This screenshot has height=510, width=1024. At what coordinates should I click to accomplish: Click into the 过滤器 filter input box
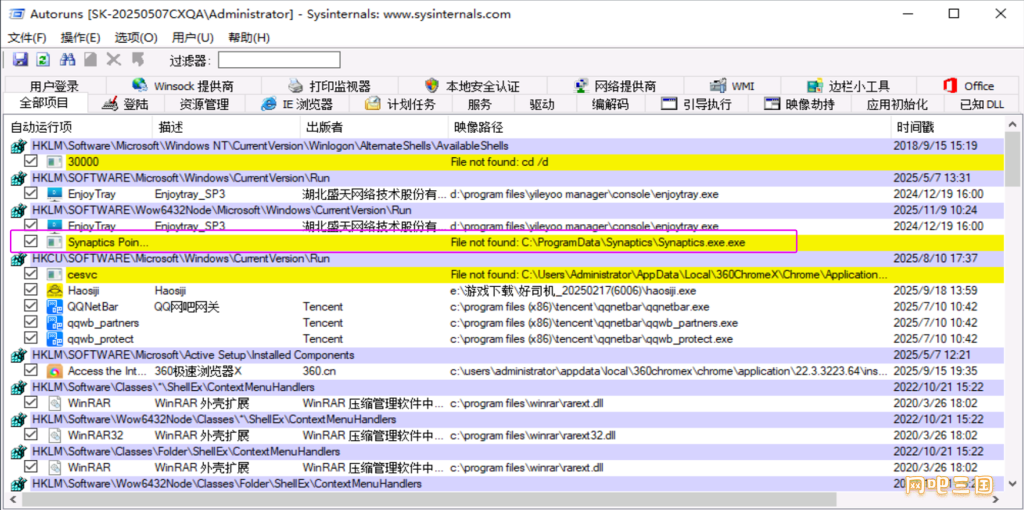click(x=279, y=60)
